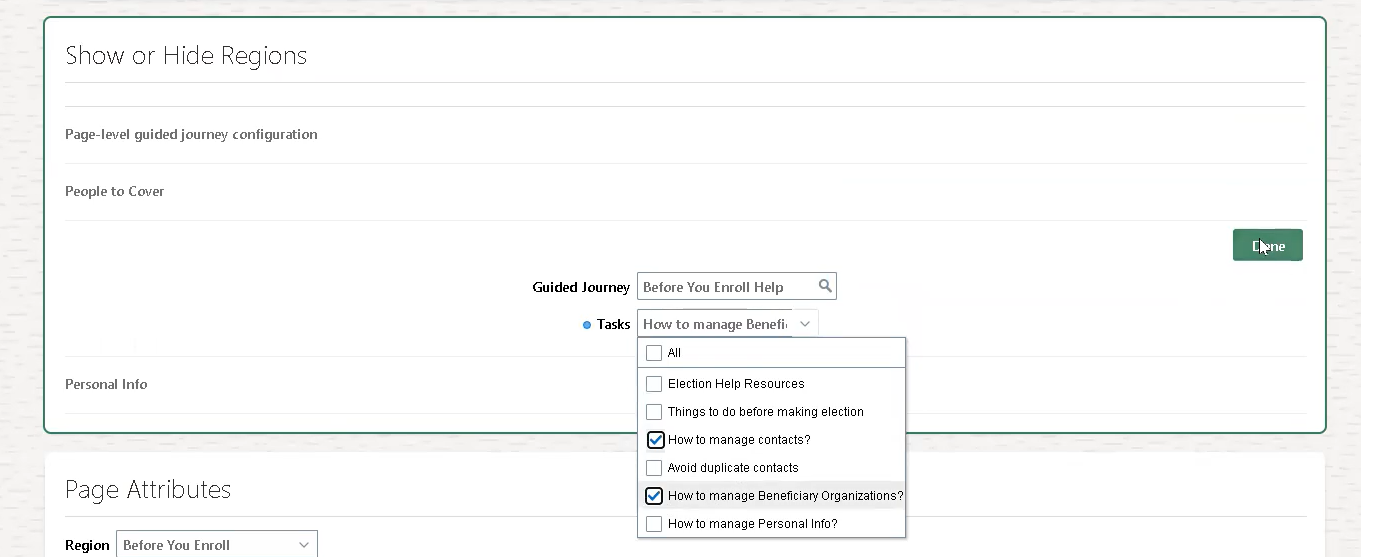Click the Guided Journey input field

pyautogui.click(x=726, y=287)
